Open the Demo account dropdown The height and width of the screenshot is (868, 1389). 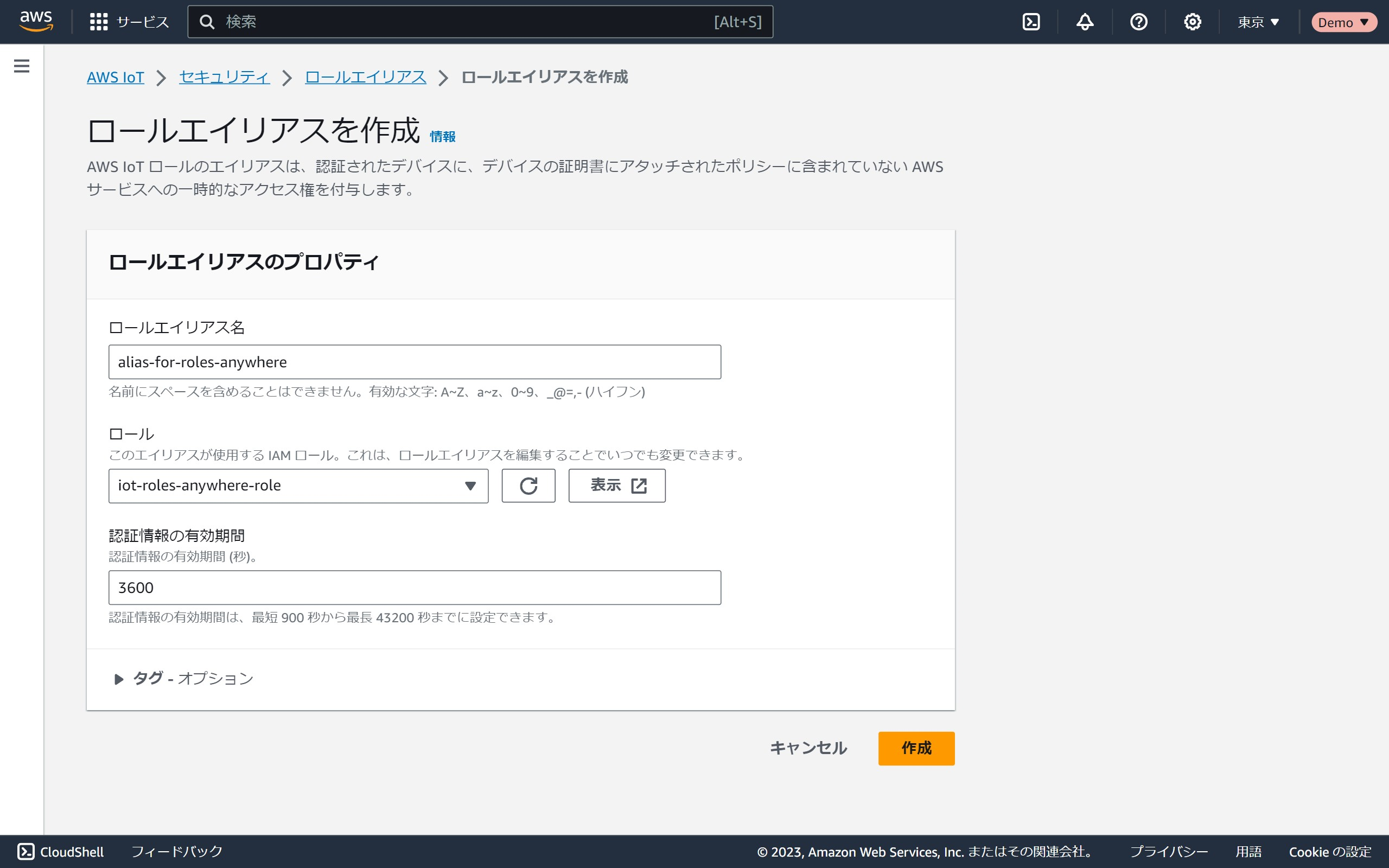coord(1343,22)
